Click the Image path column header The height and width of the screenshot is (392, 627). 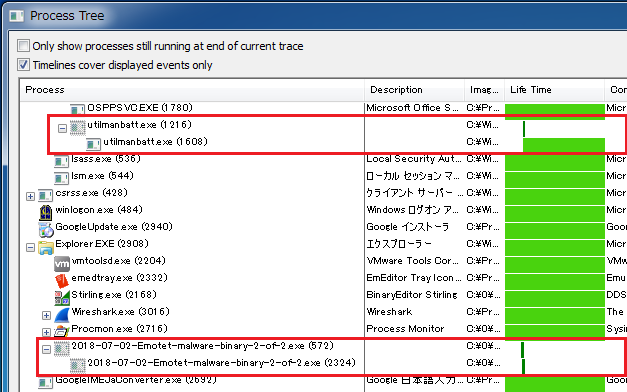(x=484, y=90)
